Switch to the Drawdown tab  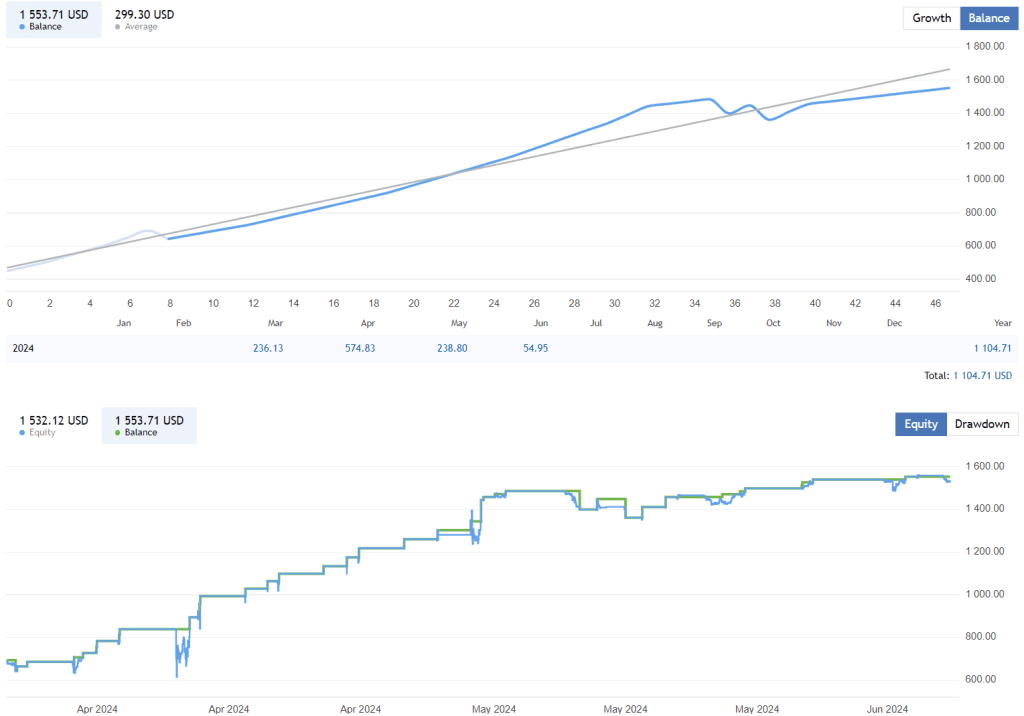click(983, 424)
